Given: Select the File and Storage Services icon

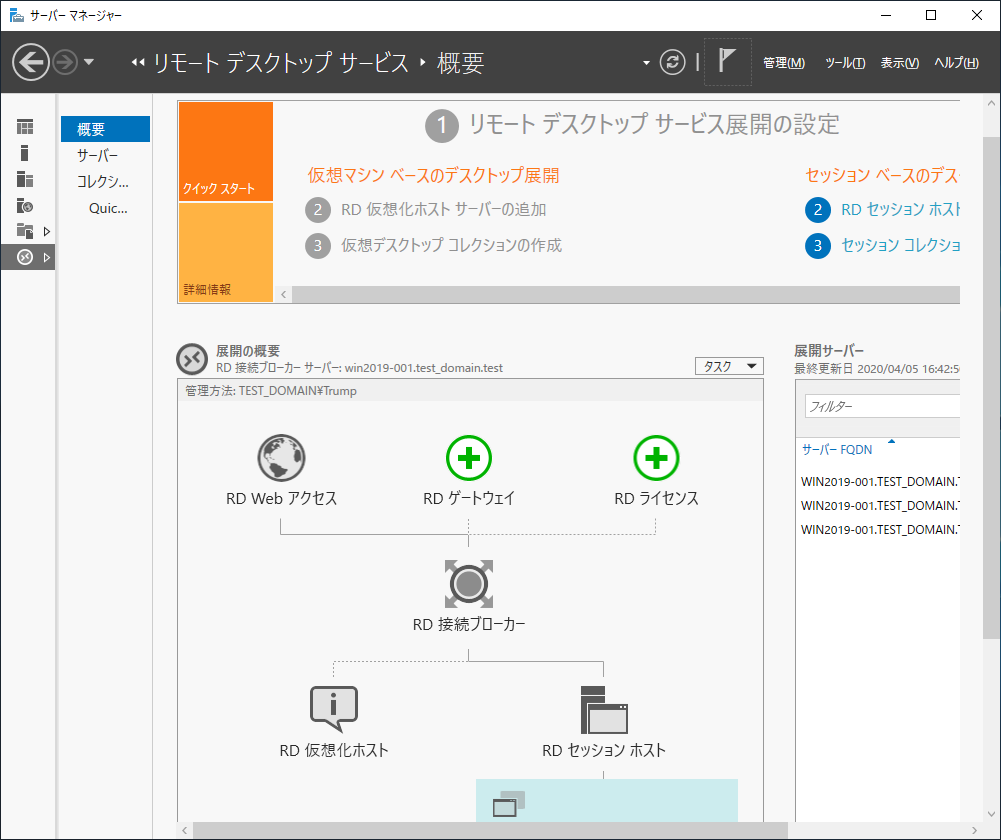Looking at the screenshot, I should pyautogui.click(x=25, y=231).
